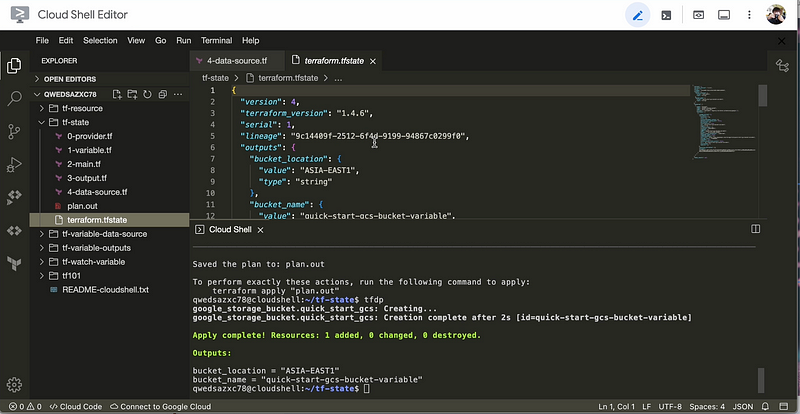Open the File menu
The height and width of the screenshot is (414, 800).
coord(42,40)
